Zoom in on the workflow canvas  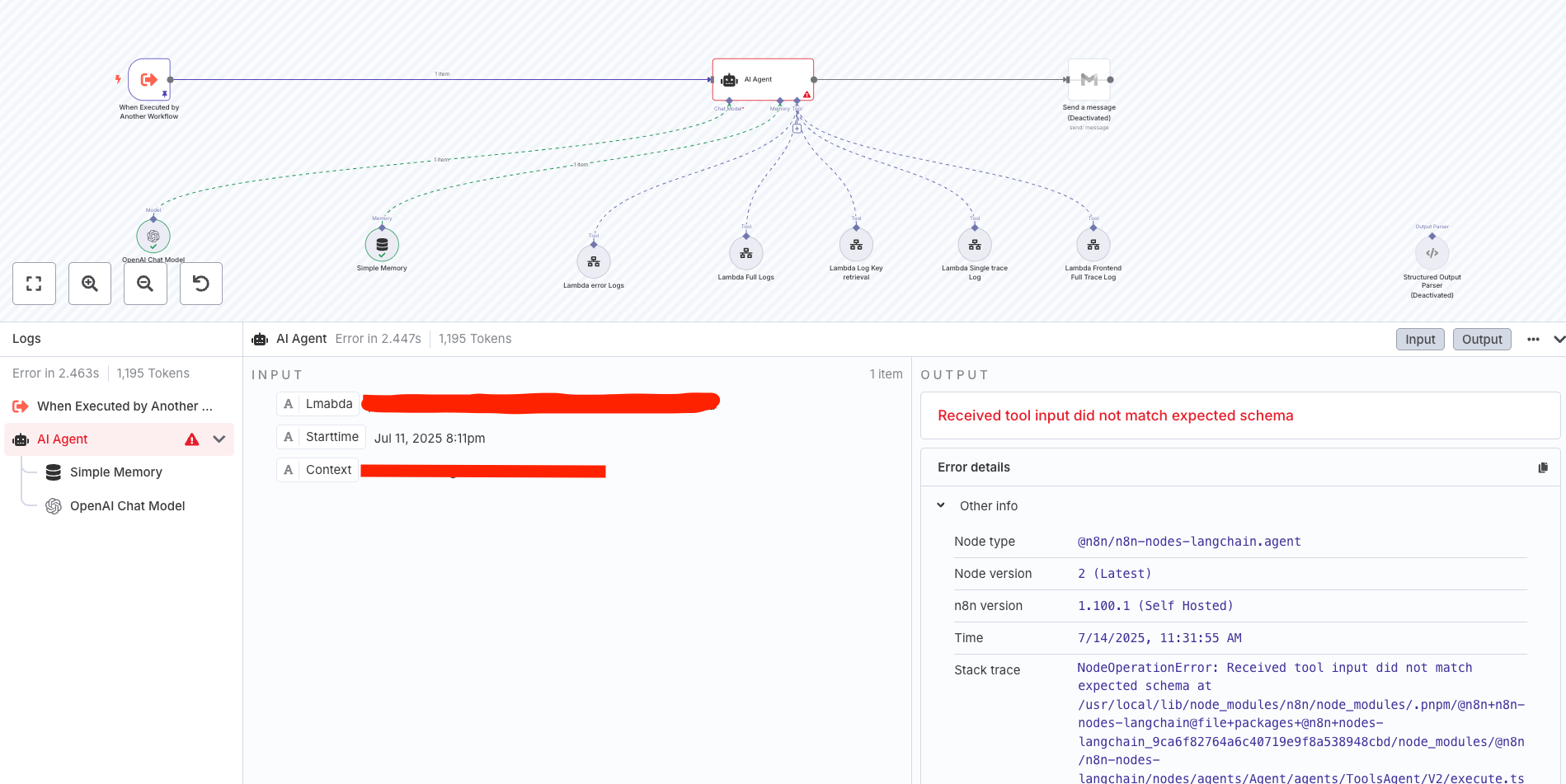pyautogui.click(x=90, y=284)
